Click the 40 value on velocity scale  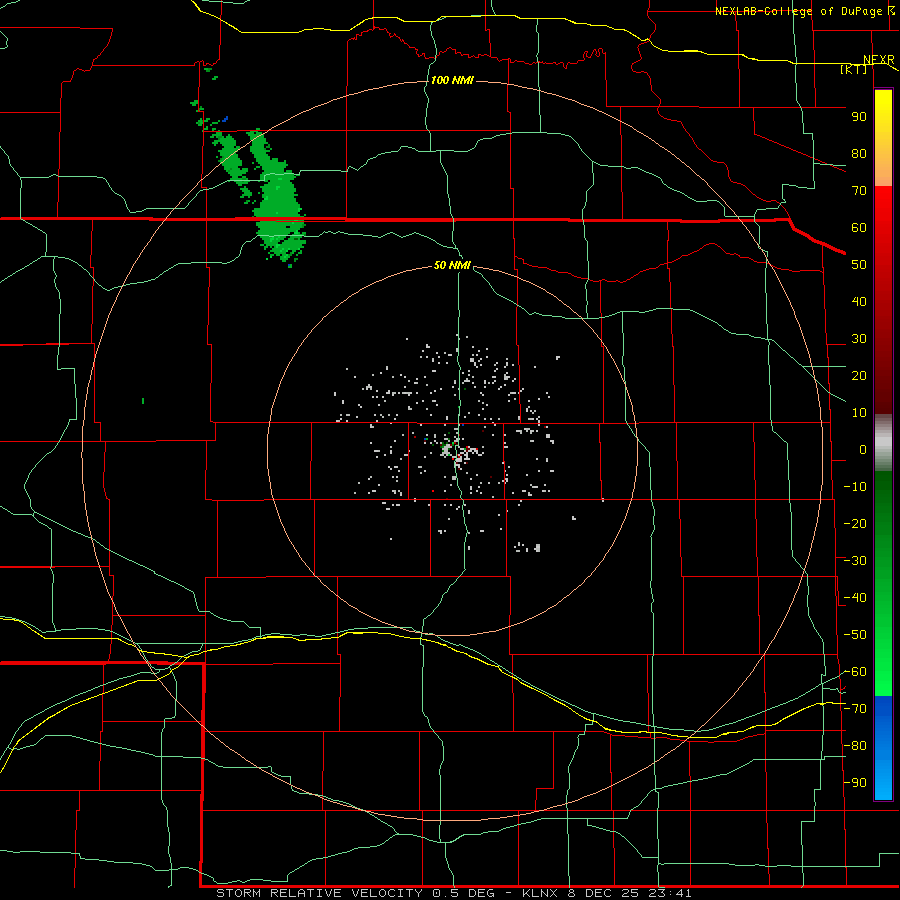(859, 301)
